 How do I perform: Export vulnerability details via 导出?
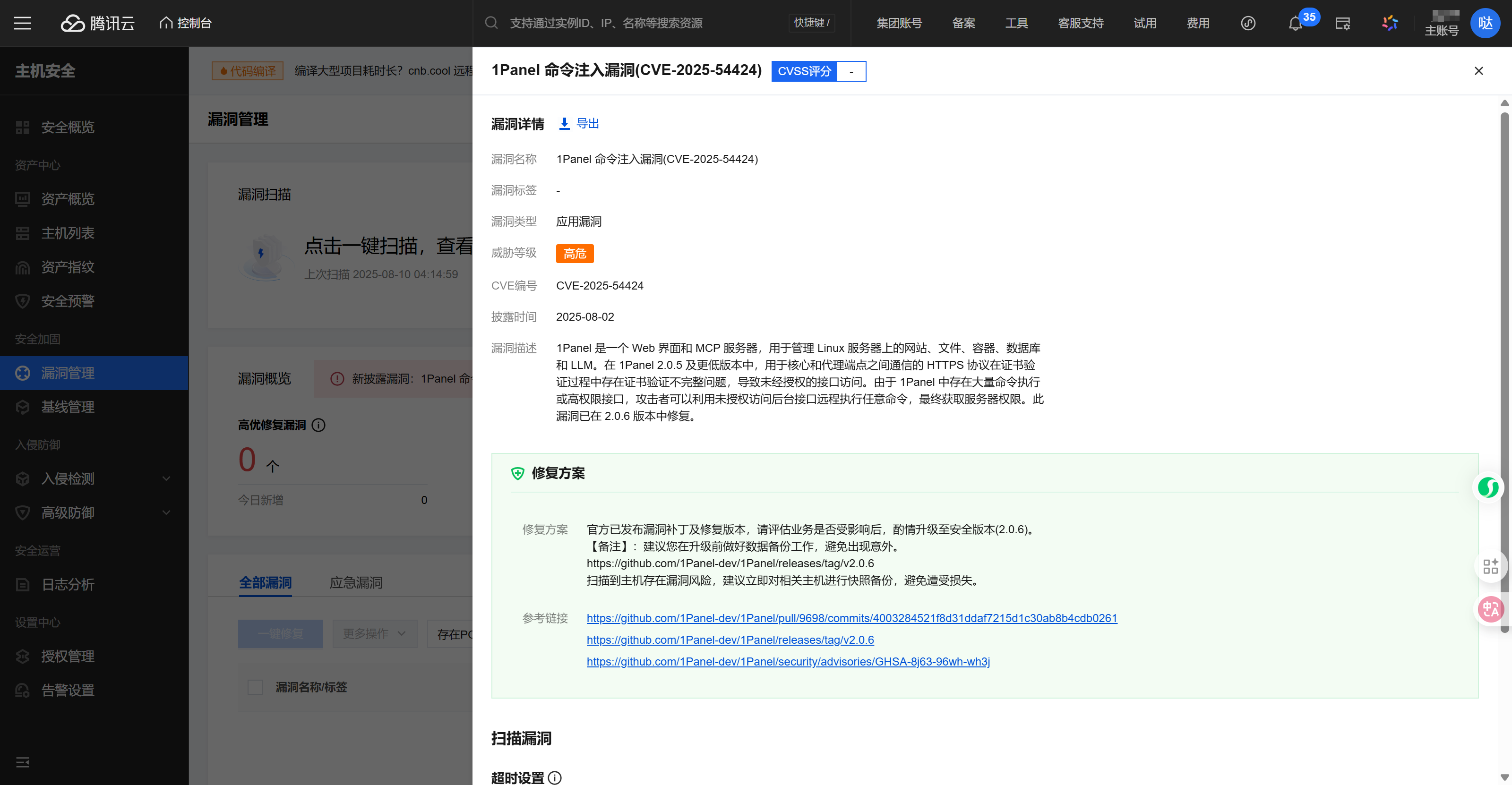pyautogui.click(x=578, y=123)
